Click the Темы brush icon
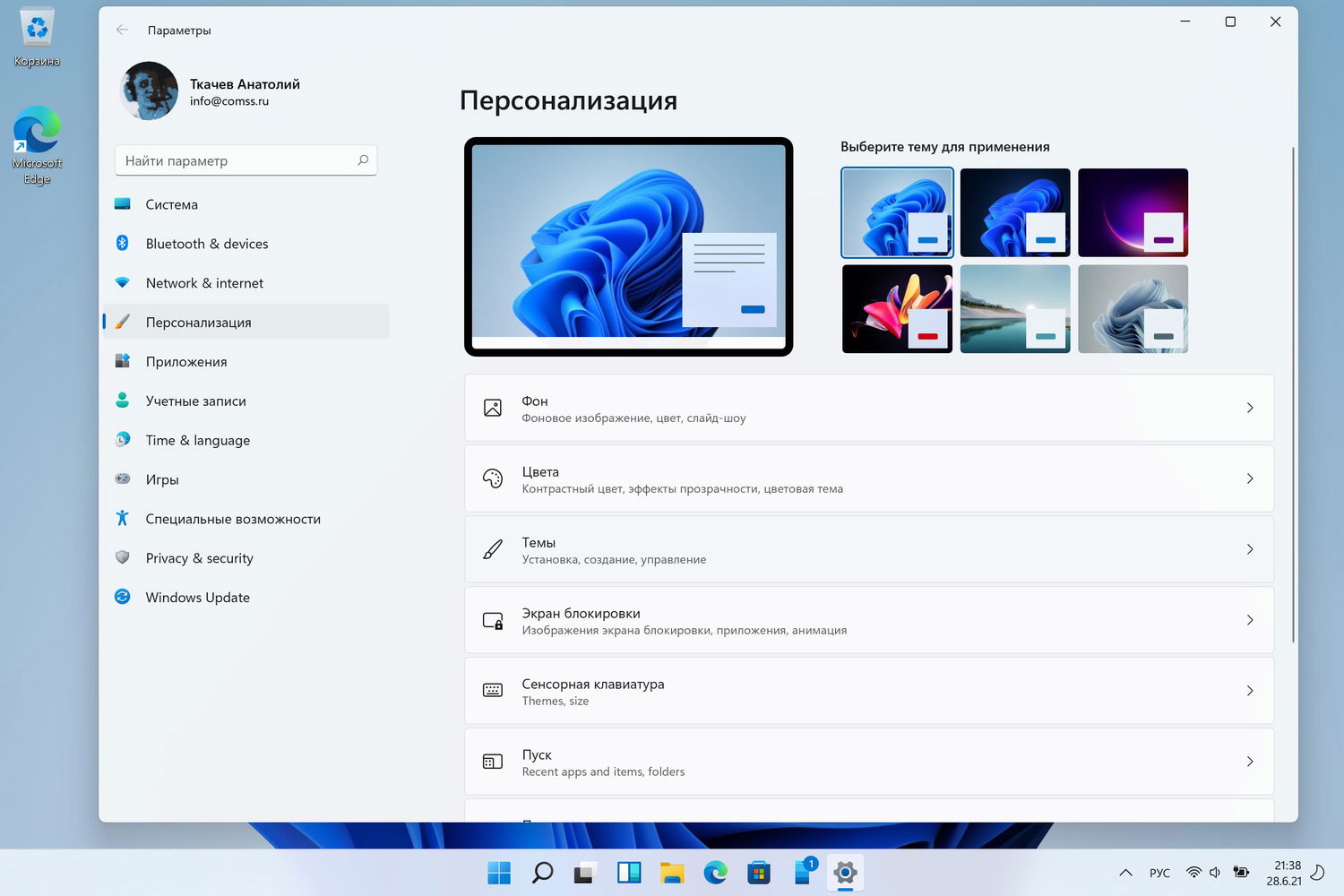 493,549
